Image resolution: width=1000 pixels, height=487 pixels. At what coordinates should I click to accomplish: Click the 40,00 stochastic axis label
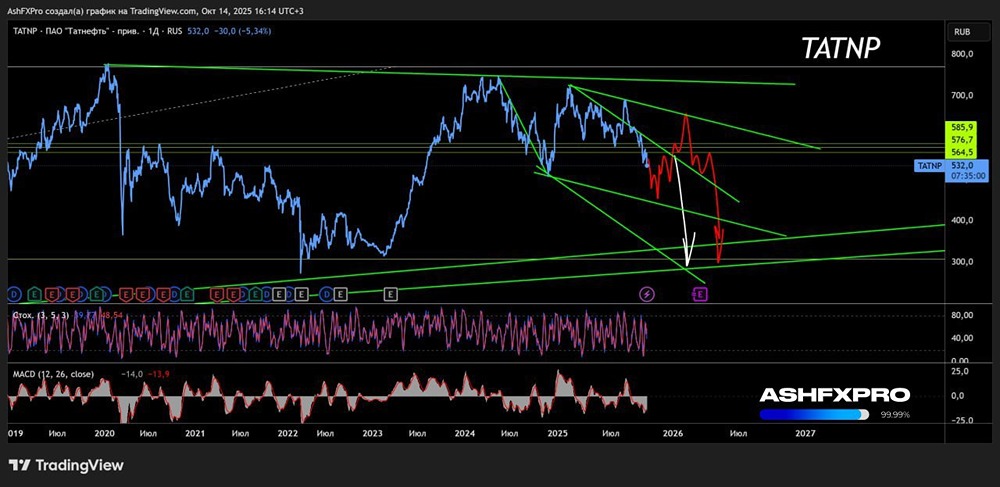pos(962,338)
